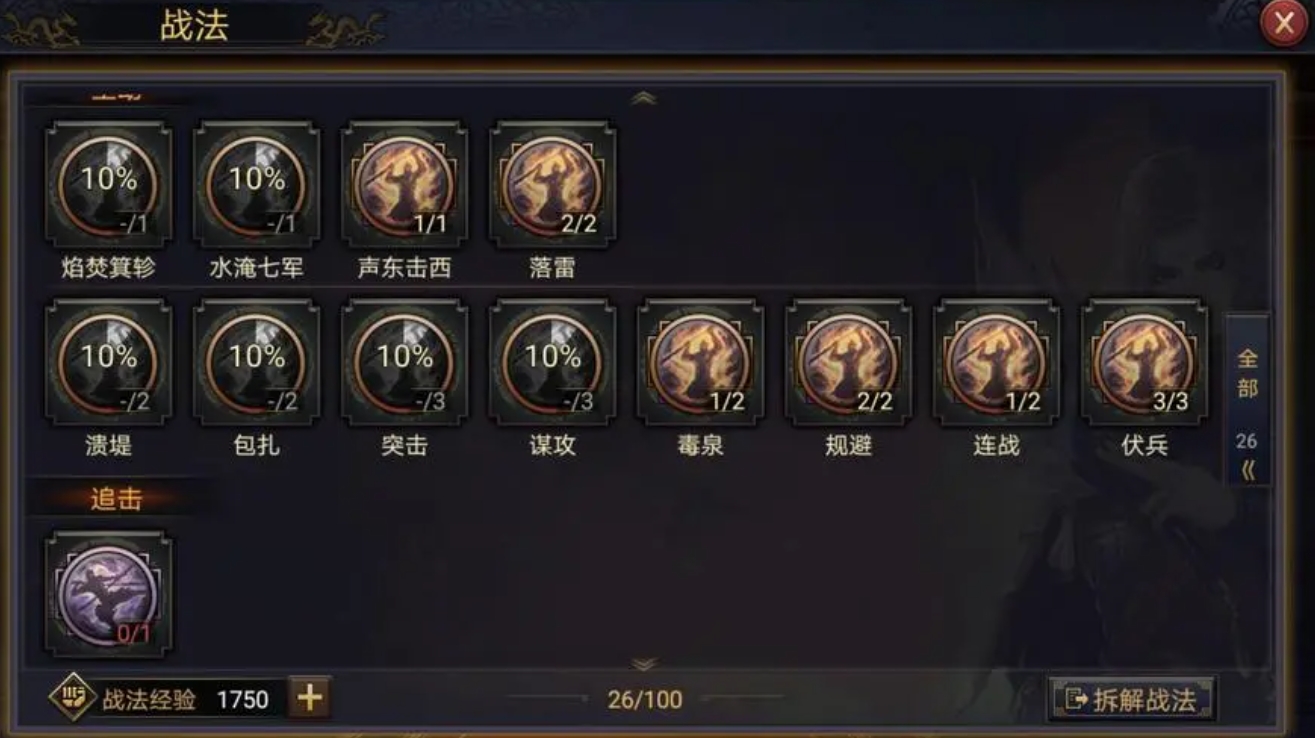1315x738 pixels.
Task: Click the upward chevron above the list
Action: pos(644,98)
